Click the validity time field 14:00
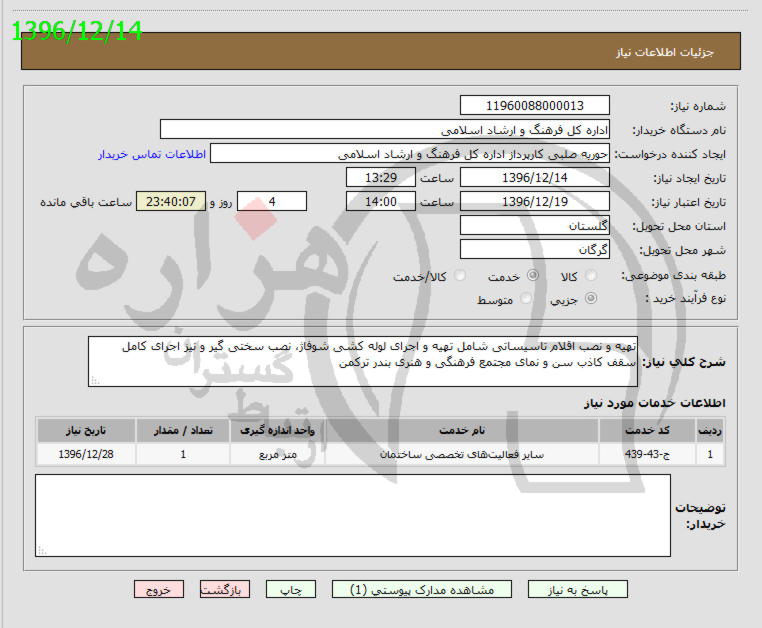Image resolution: width=762 pixels, height=628 pixels. click(381, 201)
